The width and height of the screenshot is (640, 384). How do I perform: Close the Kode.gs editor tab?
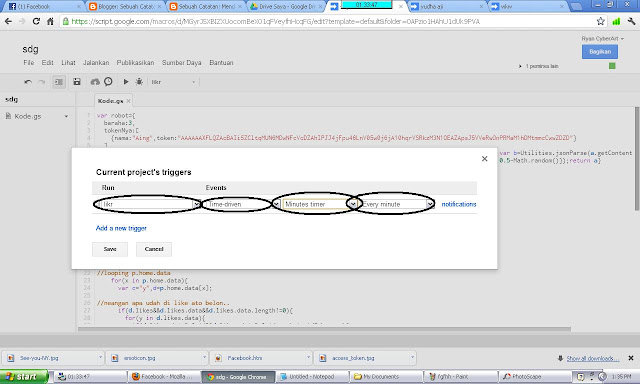point(128,101)
